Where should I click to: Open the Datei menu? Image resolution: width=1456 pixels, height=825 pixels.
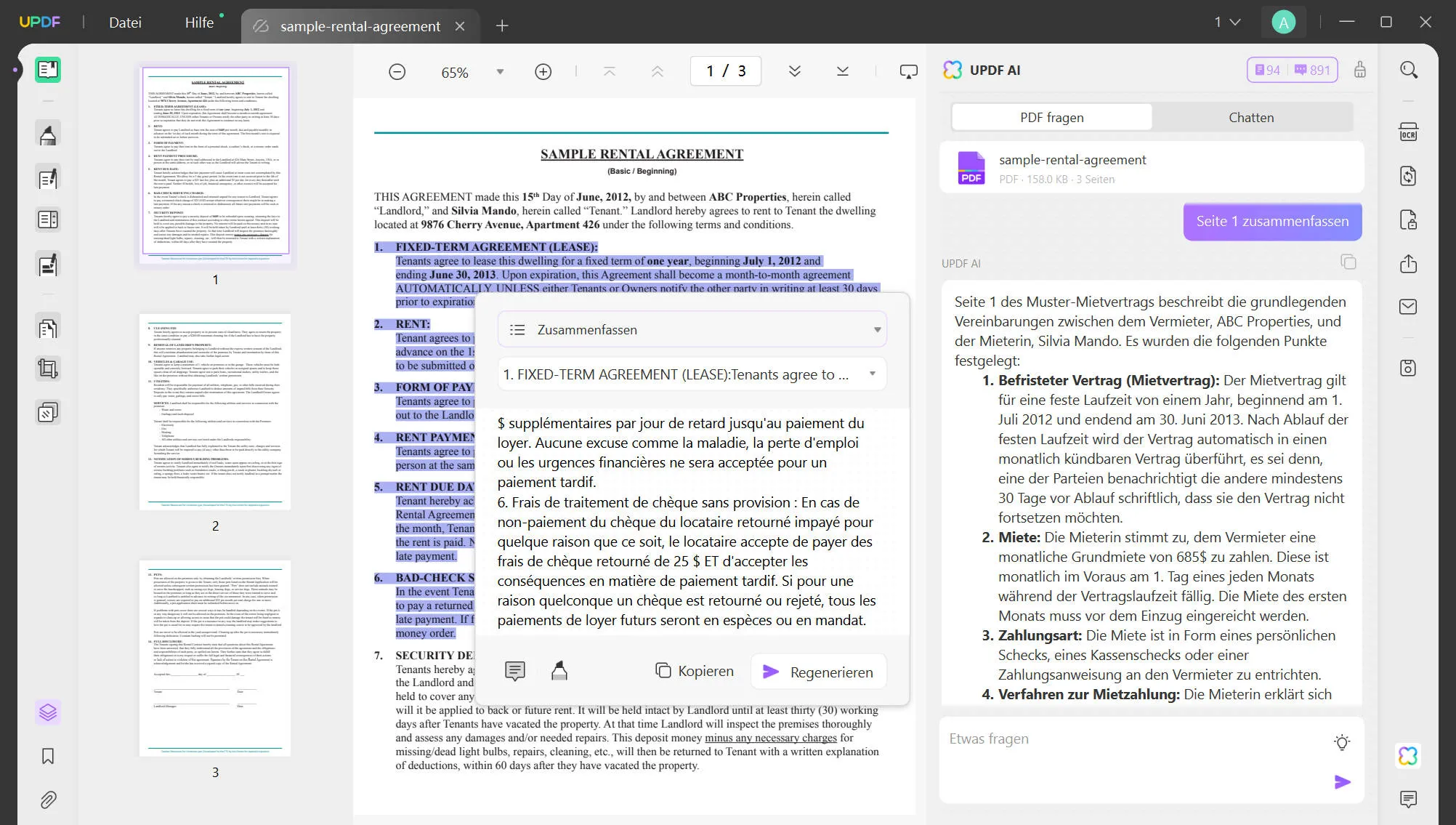click(125, 23)
